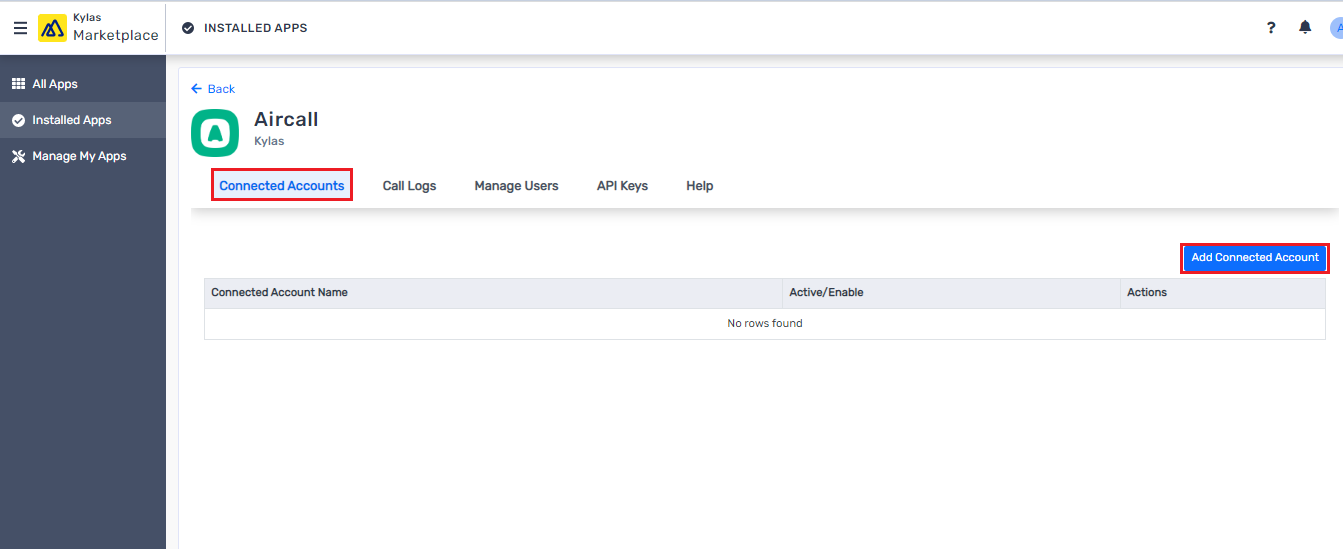The height and width of the screenshot is (549, 1343).
Task: Click the Installed Apps header check icon
Action: coord(188,28)
